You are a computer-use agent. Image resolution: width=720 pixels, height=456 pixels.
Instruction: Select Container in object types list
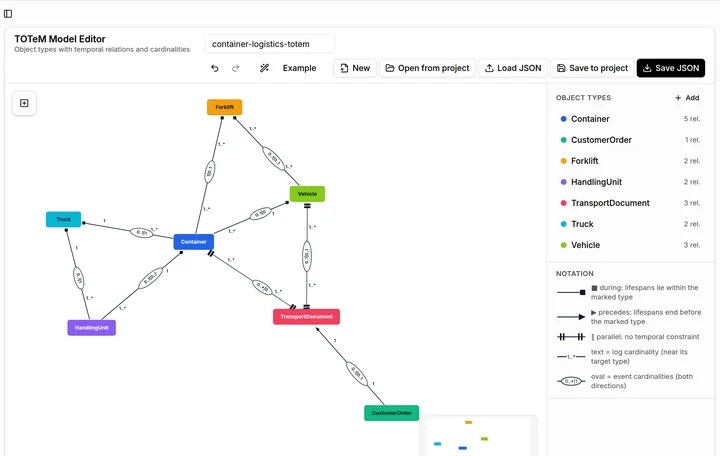pos(630,119)
